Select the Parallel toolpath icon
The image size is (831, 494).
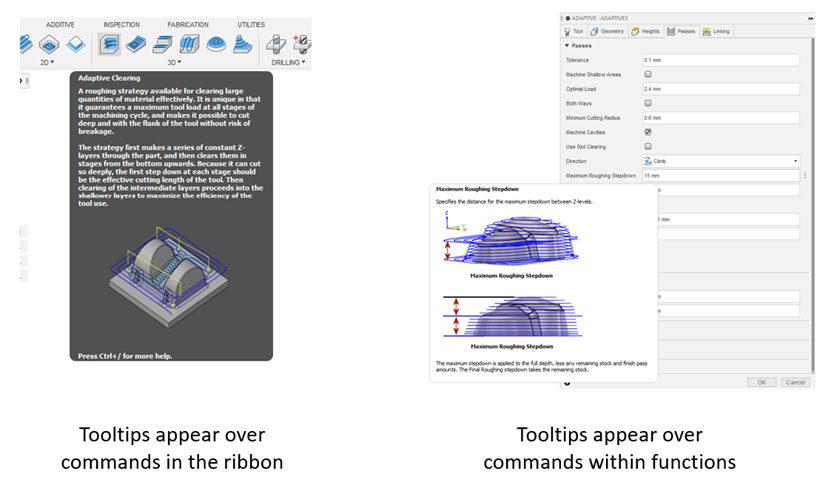pos(189,44)
